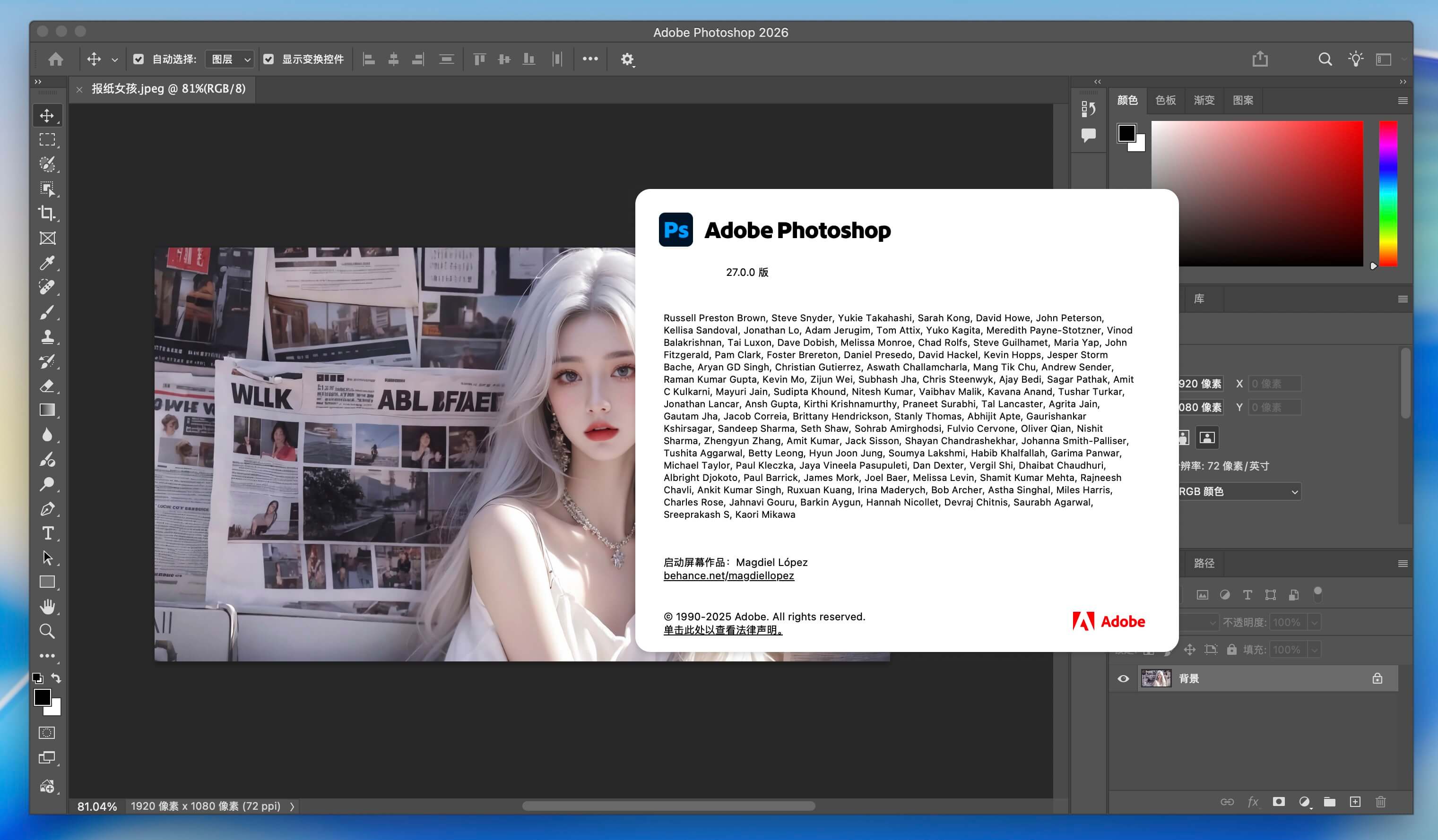This screenshot has height=840, width=1438.
Task: Uncheck the 自动选择 checkbox
Action: point(138,59)
